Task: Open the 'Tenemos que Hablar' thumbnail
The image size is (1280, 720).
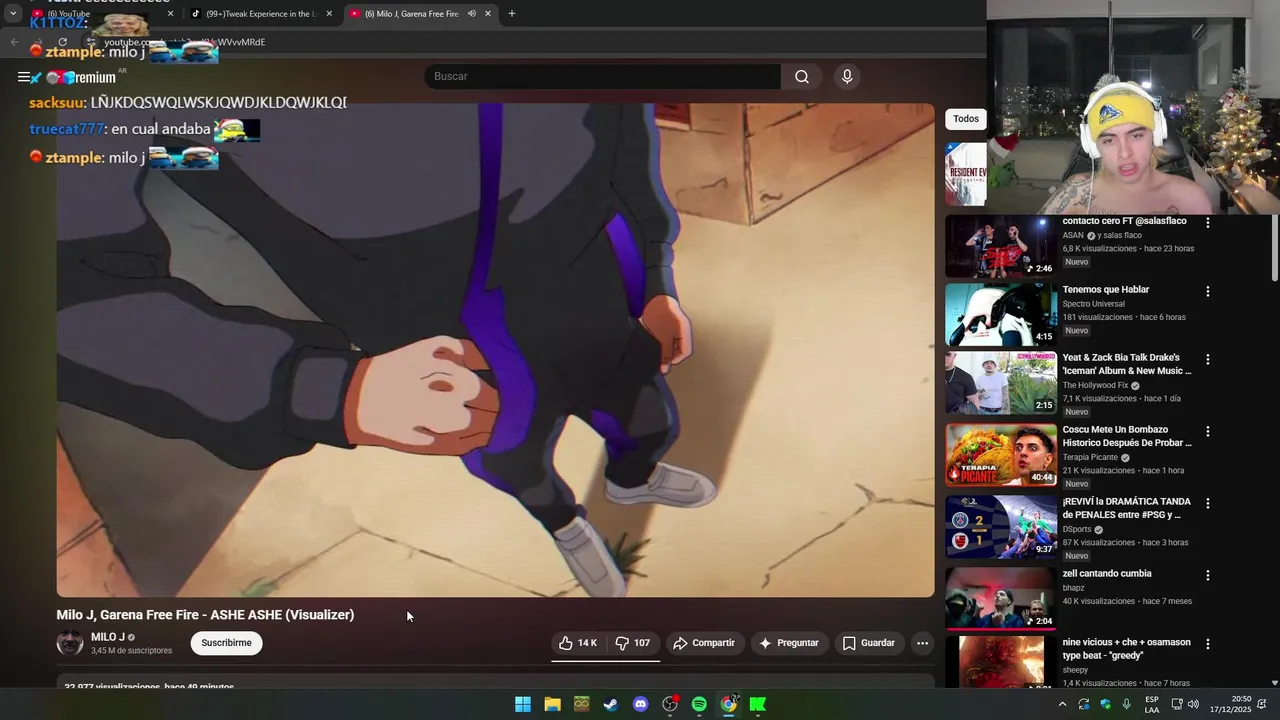Action: tap(1001, 314)
